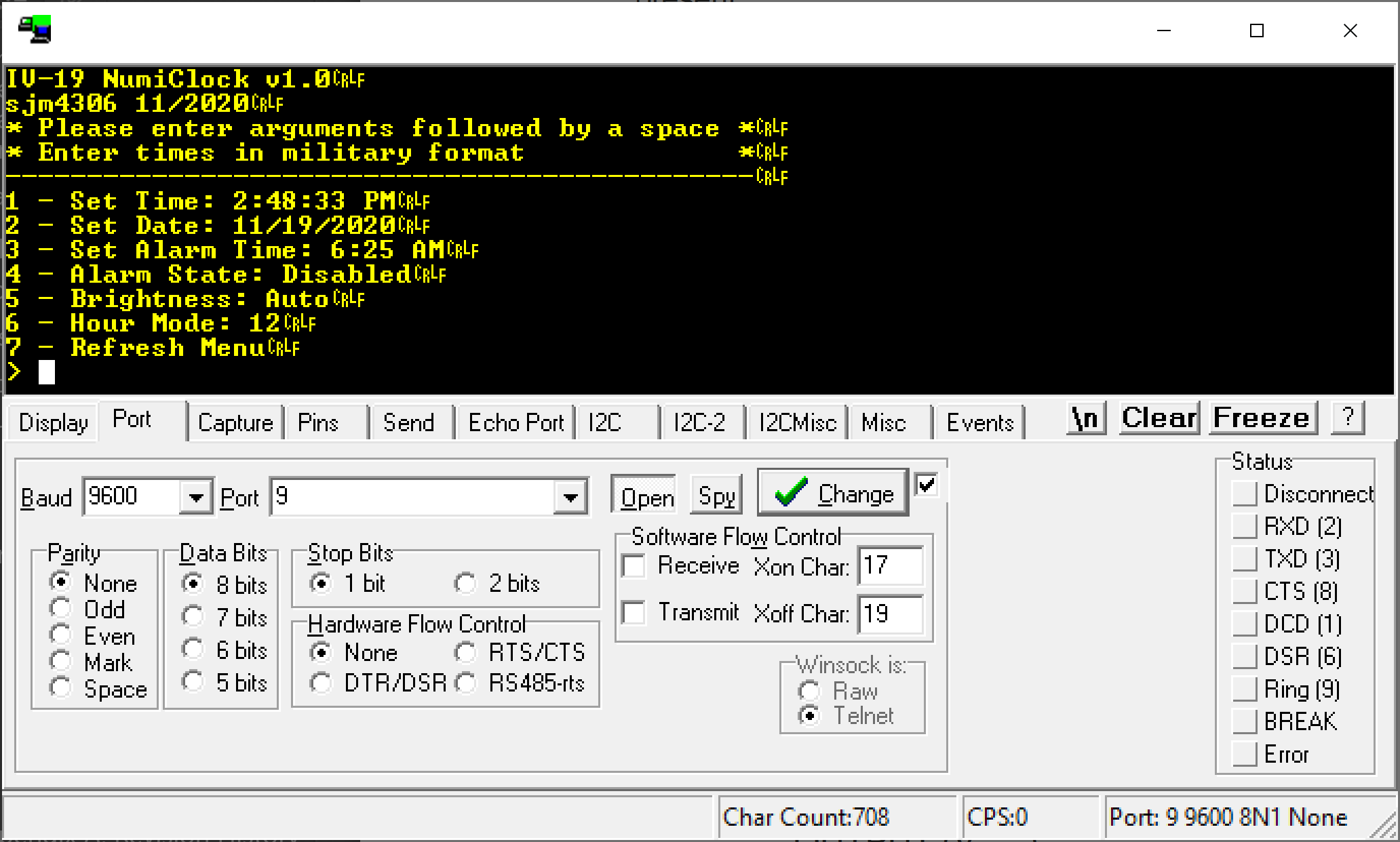
Task: Switch to the Pins tab
Action: coord(327,422)
